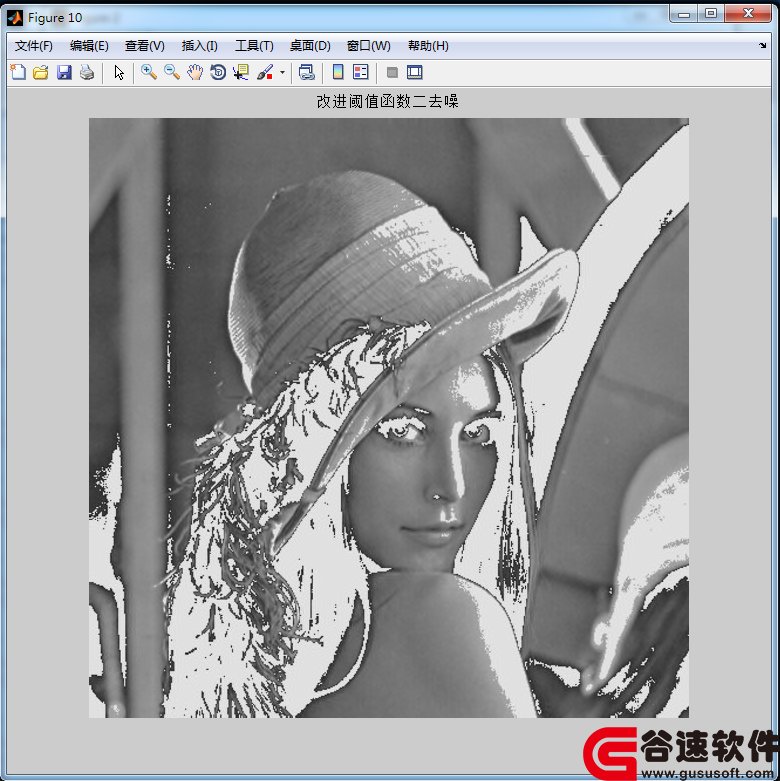Insert a legend via toolbar icon
This screenshot has height=781, width=780.
point(361,72)
